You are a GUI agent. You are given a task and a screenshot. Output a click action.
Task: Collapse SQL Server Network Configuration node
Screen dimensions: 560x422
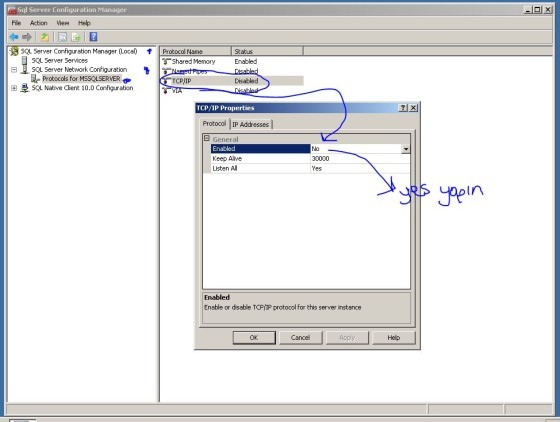click(14, 70)
